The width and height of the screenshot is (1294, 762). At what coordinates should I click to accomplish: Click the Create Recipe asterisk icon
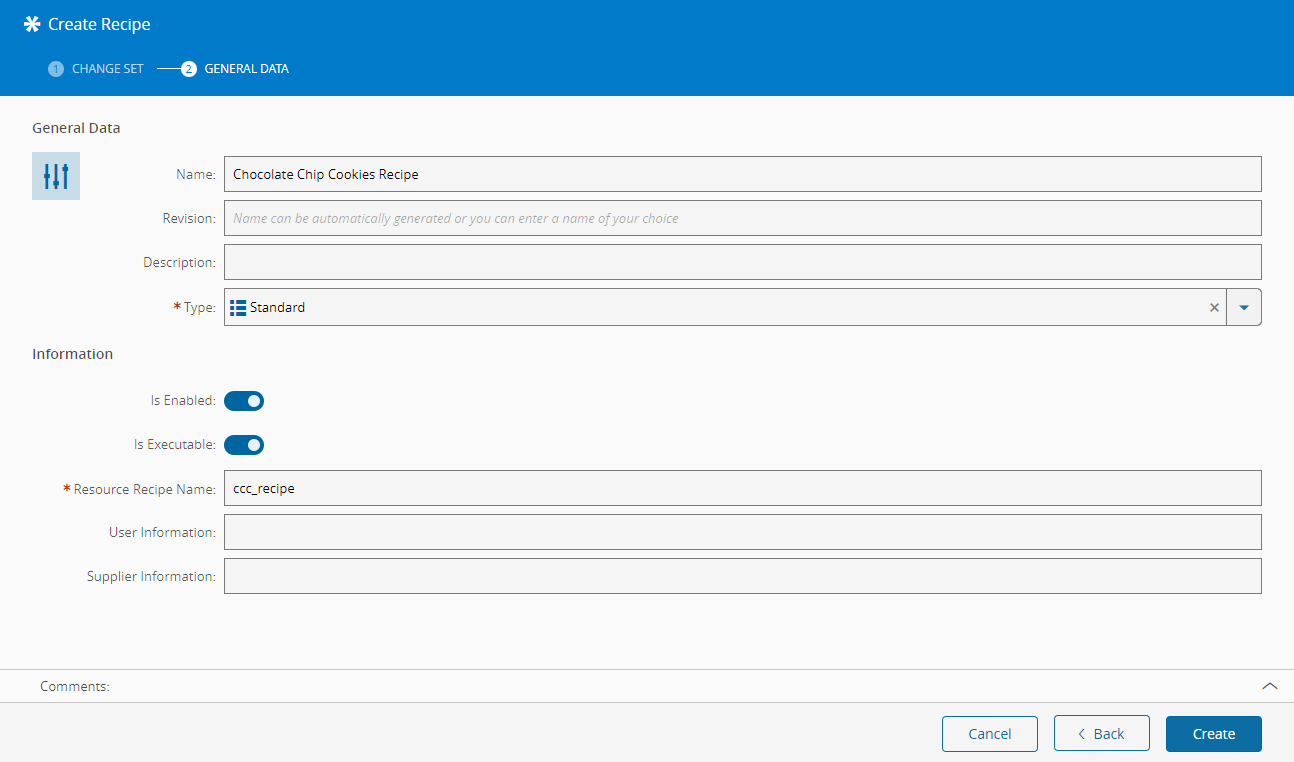click(33, 24)
